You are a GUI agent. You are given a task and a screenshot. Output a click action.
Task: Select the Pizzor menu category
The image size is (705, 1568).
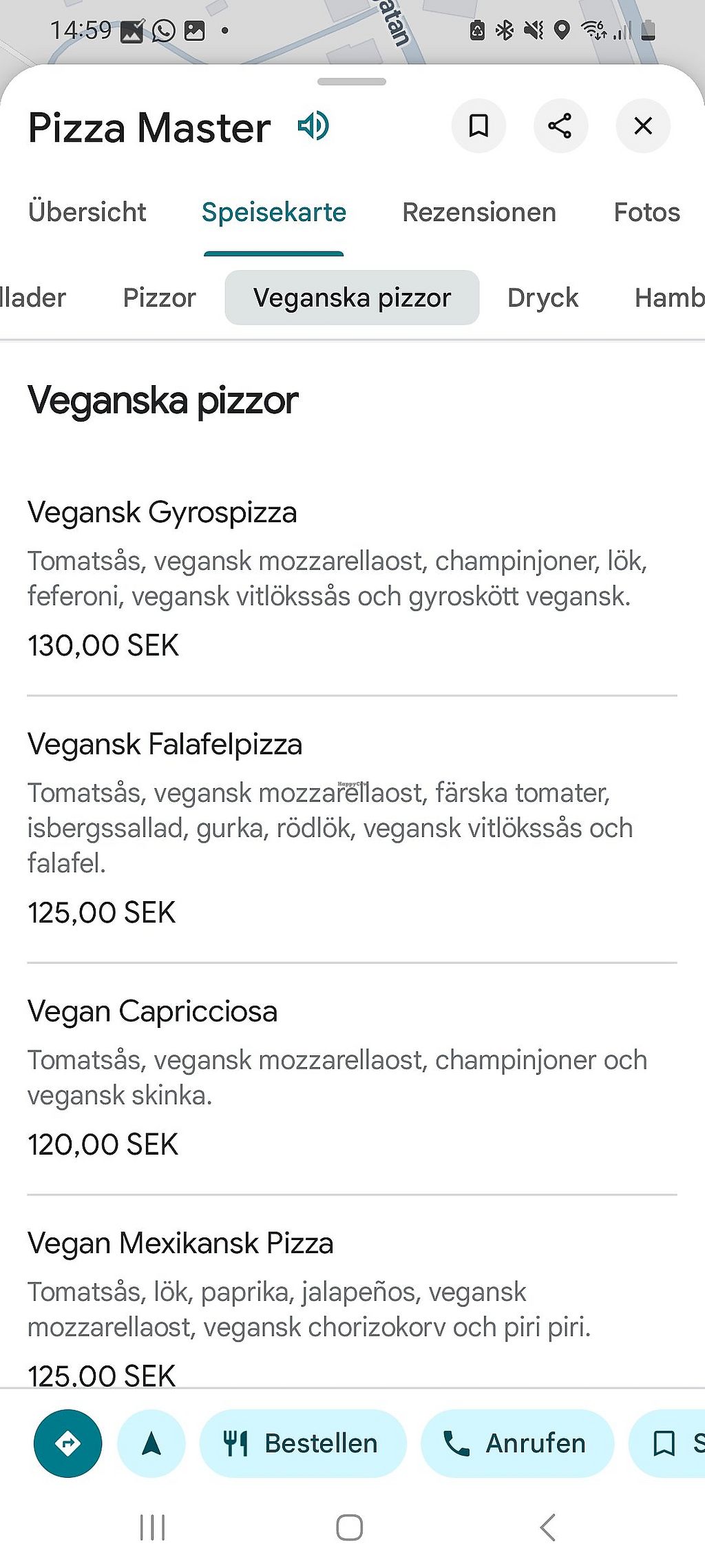[x=159, y=298]
